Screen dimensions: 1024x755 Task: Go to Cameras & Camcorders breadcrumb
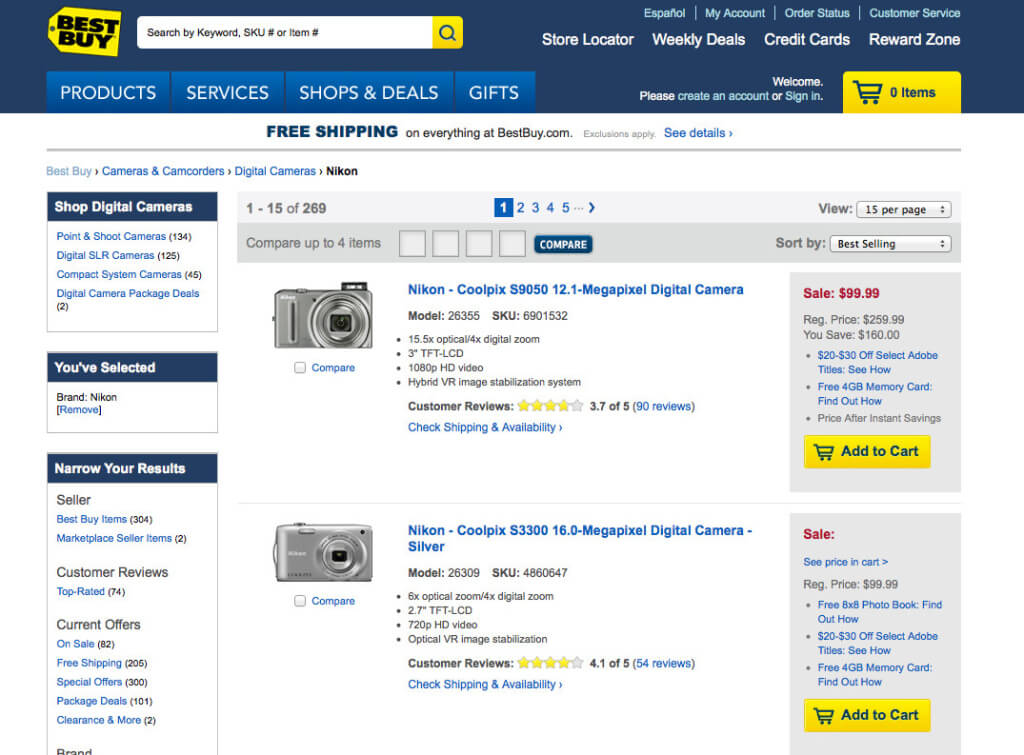point(163,171)
